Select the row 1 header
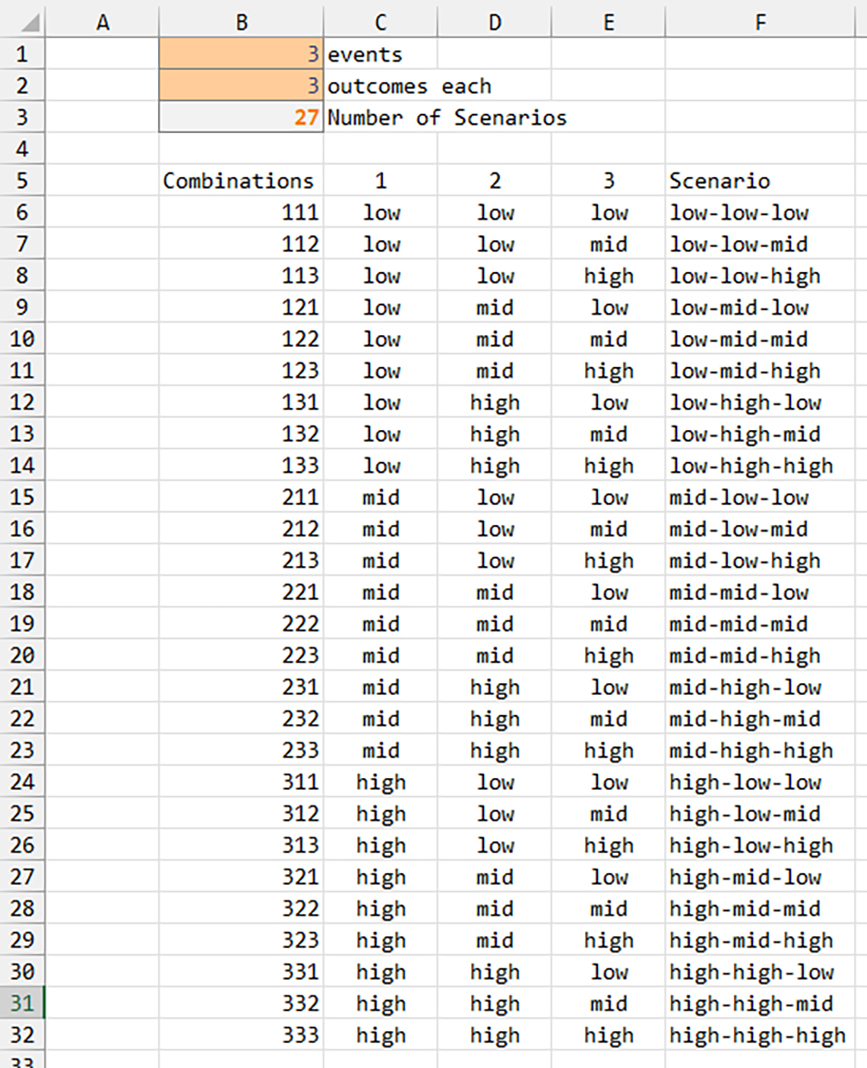The height and width of the screenshot is (1068, 867). coord(20,53)
